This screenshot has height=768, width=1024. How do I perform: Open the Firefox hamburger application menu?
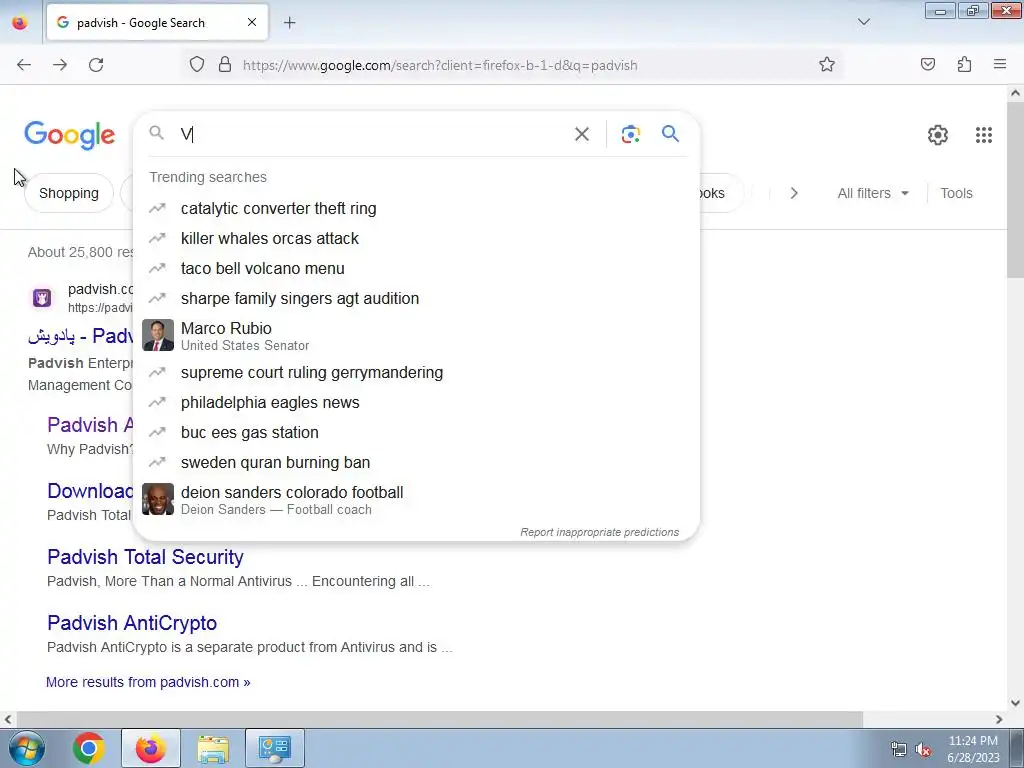click(x=1000, y=65)
